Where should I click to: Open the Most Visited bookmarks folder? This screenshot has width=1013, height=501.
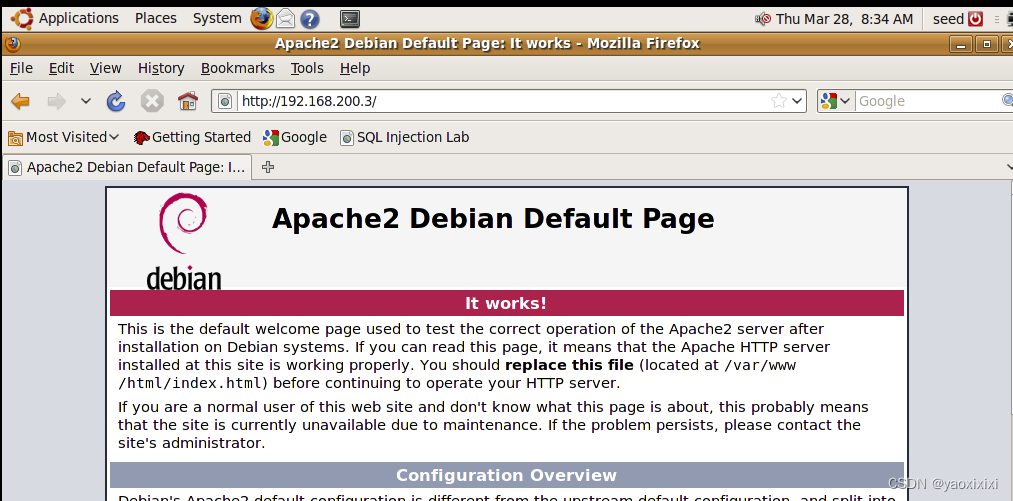point(64,137)
